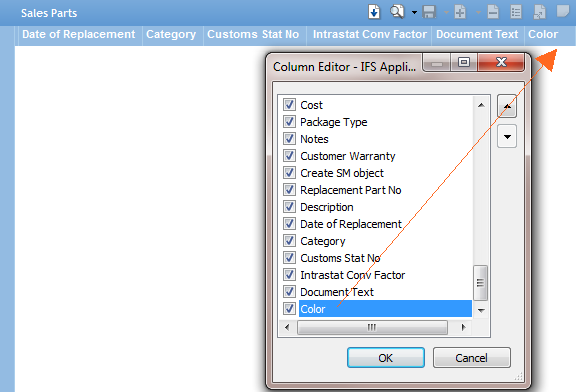Toggle the Create SM object checkbox
The height and width of the screenshot is (392, 576).
(289, 173)
